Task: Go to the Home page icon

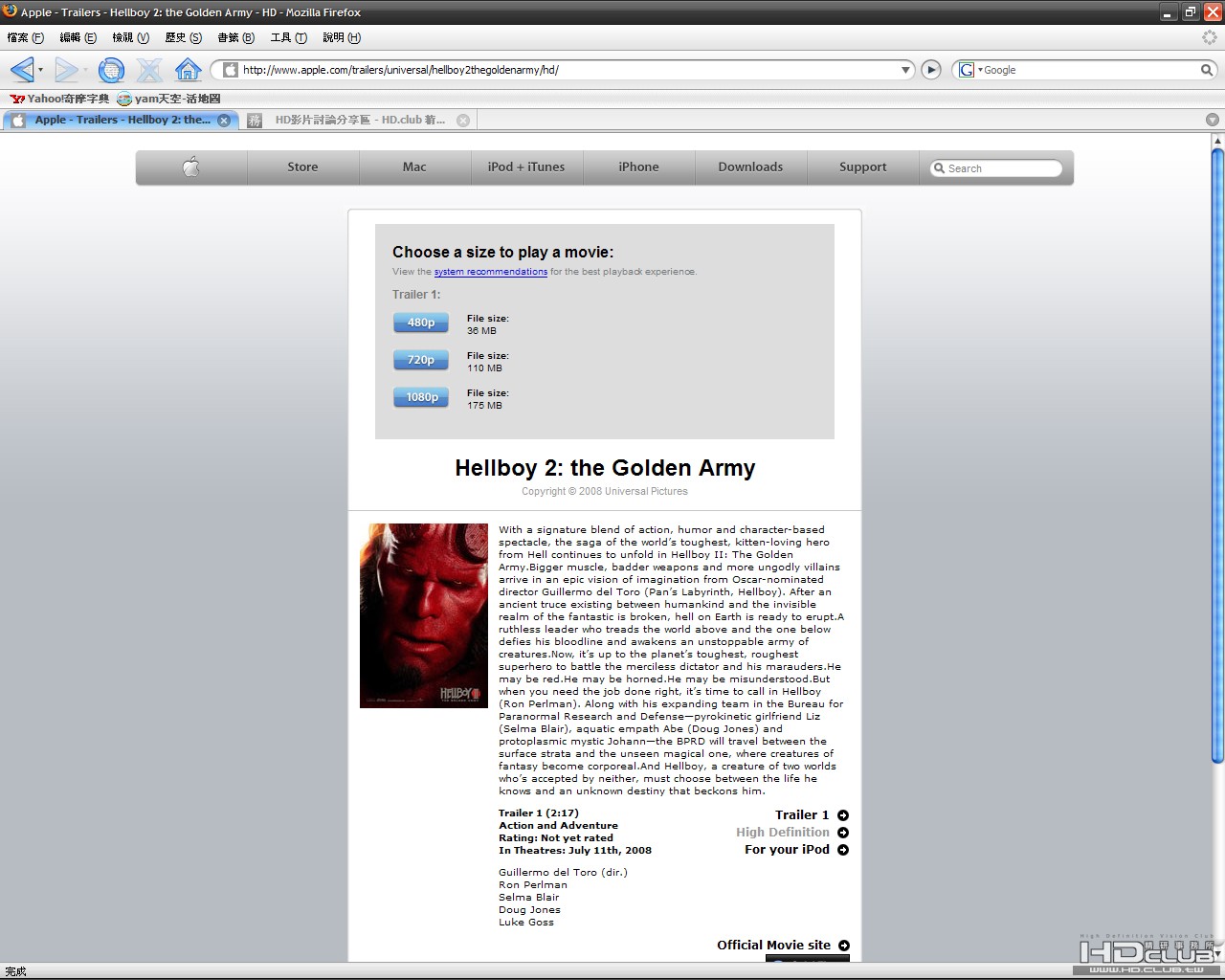Action: [x=188, y=70]
